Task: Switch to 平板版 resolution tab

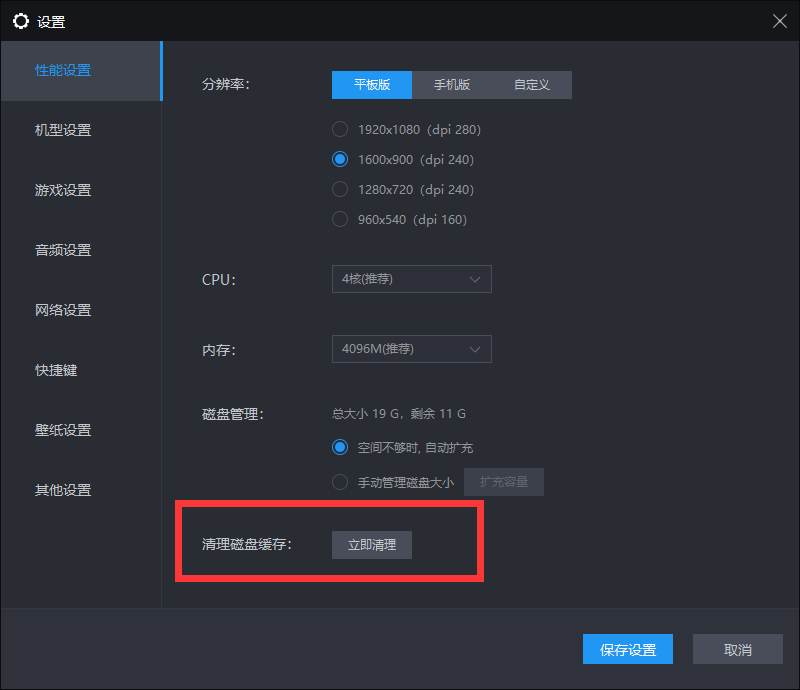Action: pos(372,85)
